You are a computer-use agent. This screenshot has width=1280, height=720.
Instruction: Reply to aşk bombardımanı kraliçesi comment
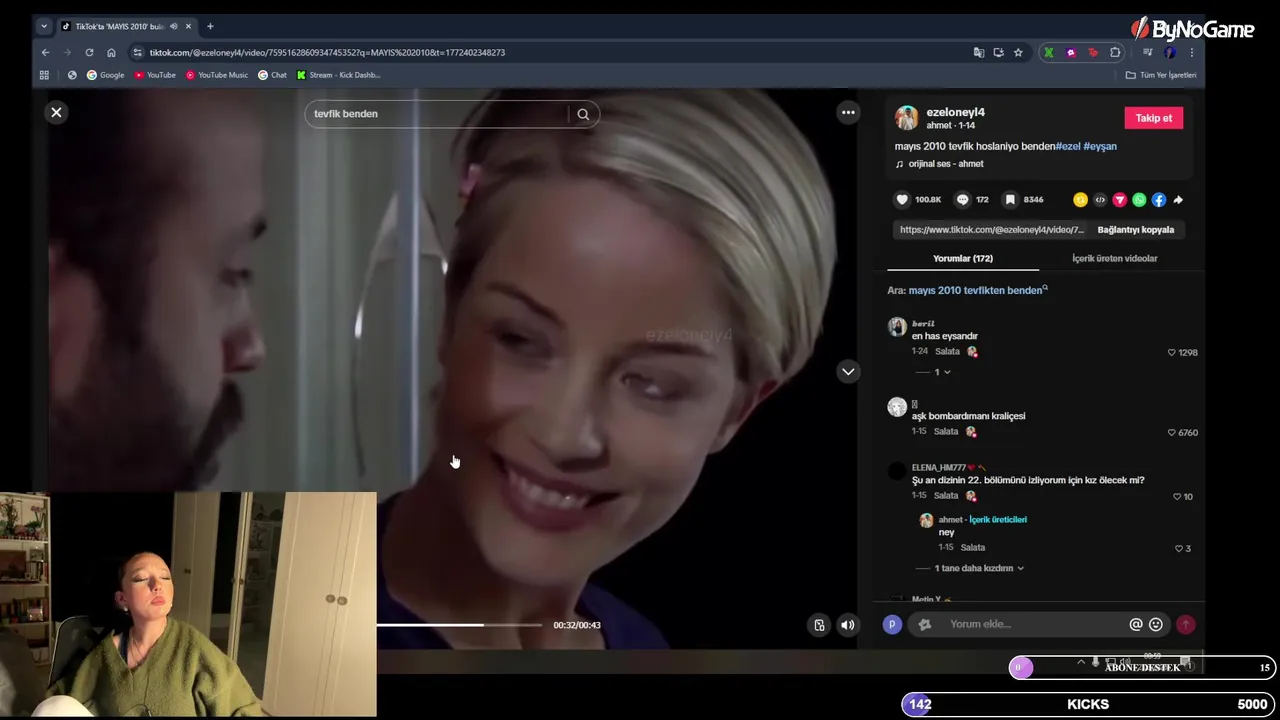pos(946,432)
